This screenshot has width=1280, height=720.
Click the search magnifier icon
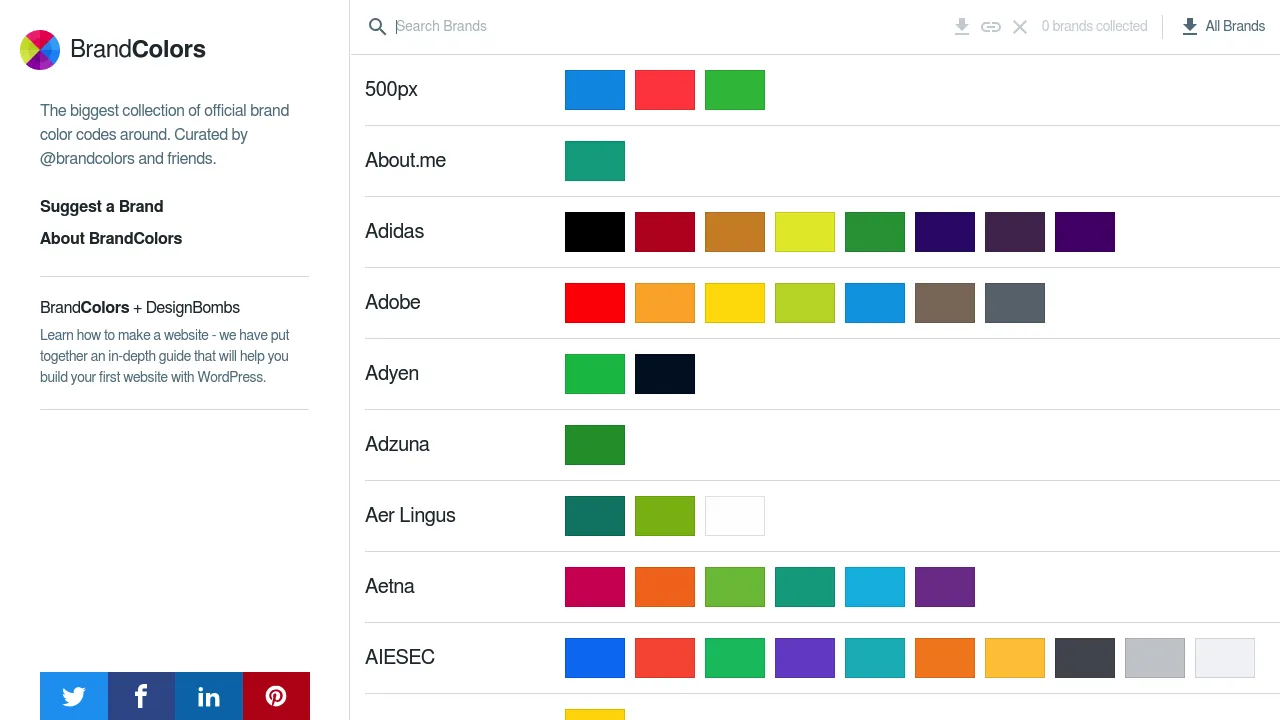[377, 26]
